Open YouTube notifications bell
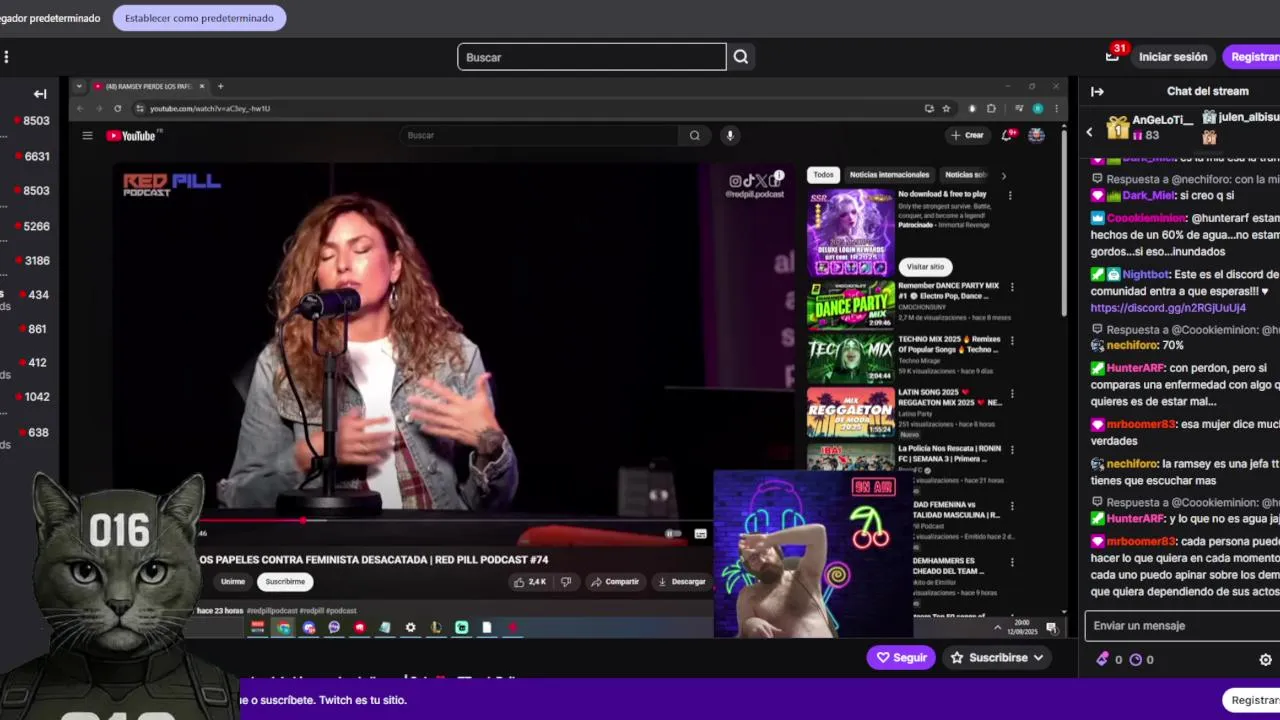 pos(1006,135)
